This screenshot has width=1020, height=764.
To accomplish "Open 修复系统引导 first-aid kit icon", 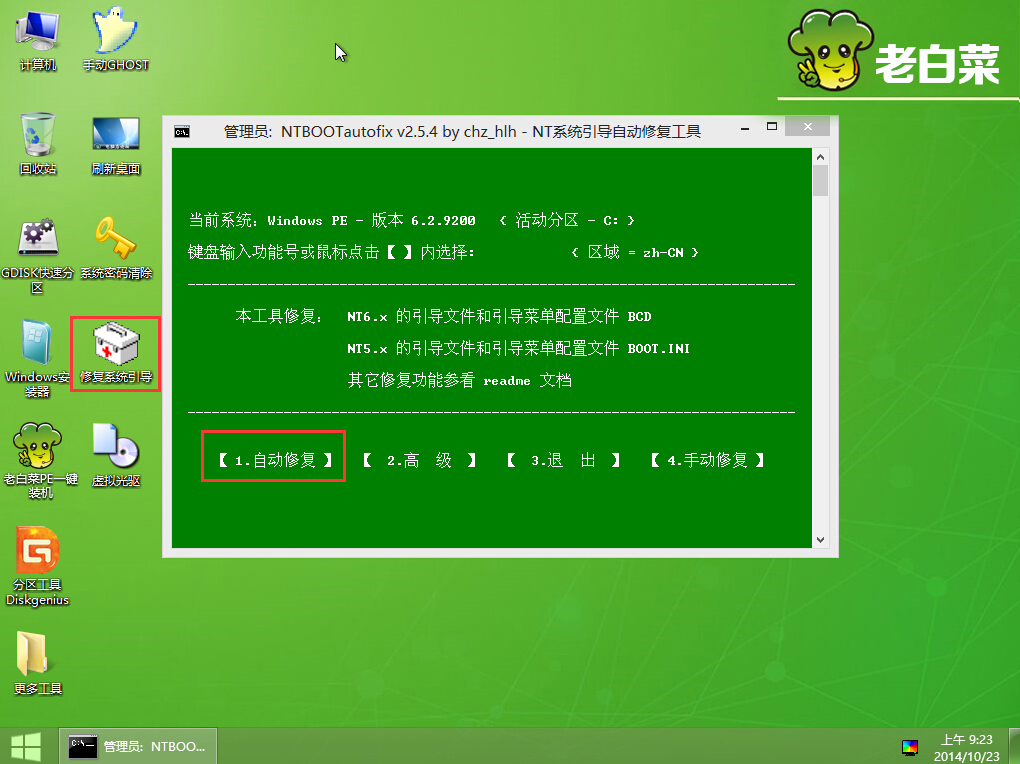I will coord(116,353).
